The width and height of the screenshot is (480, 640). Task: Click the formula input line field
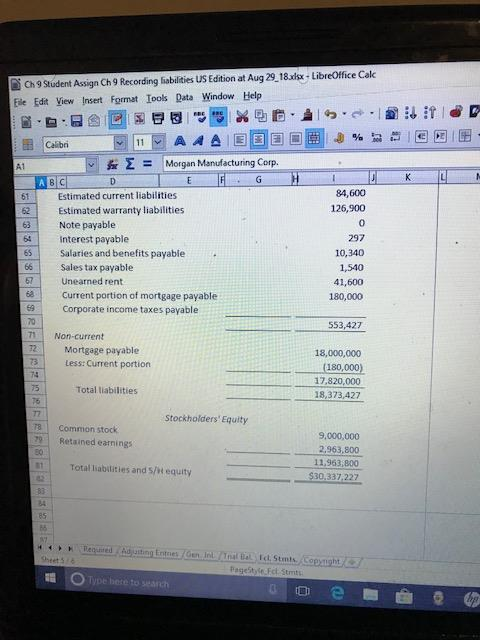[321, 161]
